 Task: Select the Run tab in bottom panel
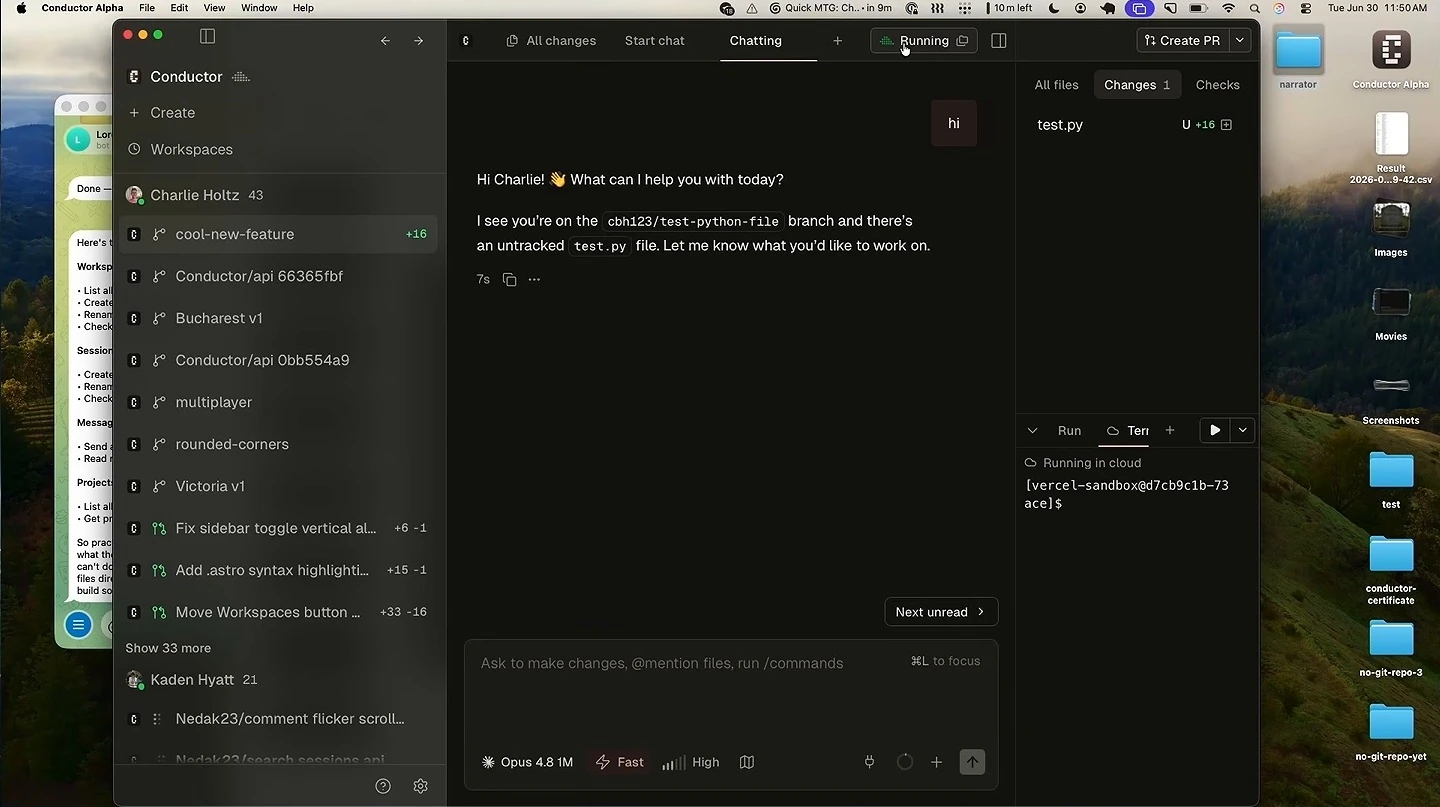(x=1069, y=430)
